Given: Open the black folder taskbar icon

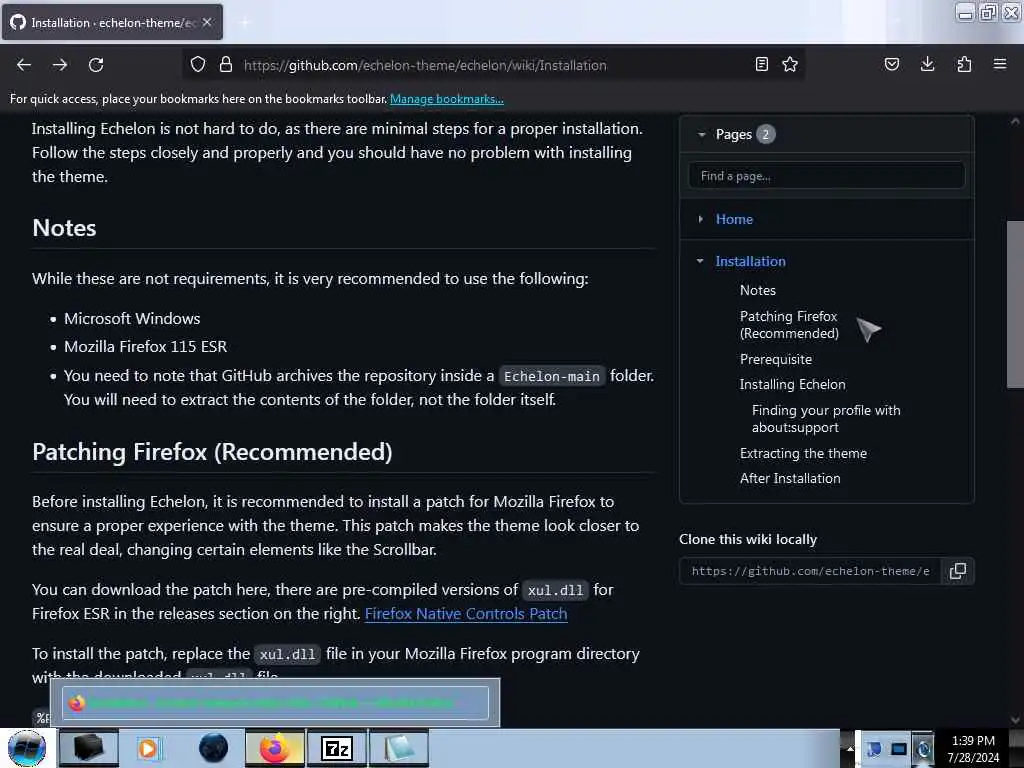Looking at the screenshot, I should 89,748.
